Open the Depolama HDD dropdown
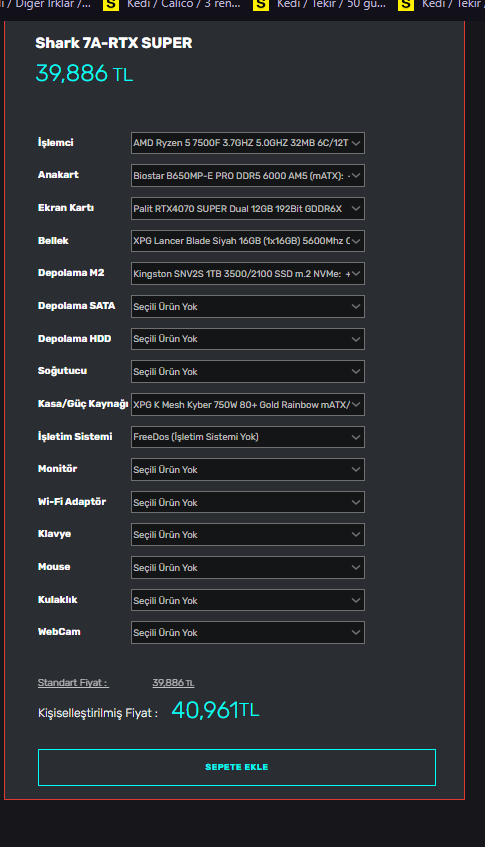485x847 pixels. pyautogui.click(x=247, y=339)
